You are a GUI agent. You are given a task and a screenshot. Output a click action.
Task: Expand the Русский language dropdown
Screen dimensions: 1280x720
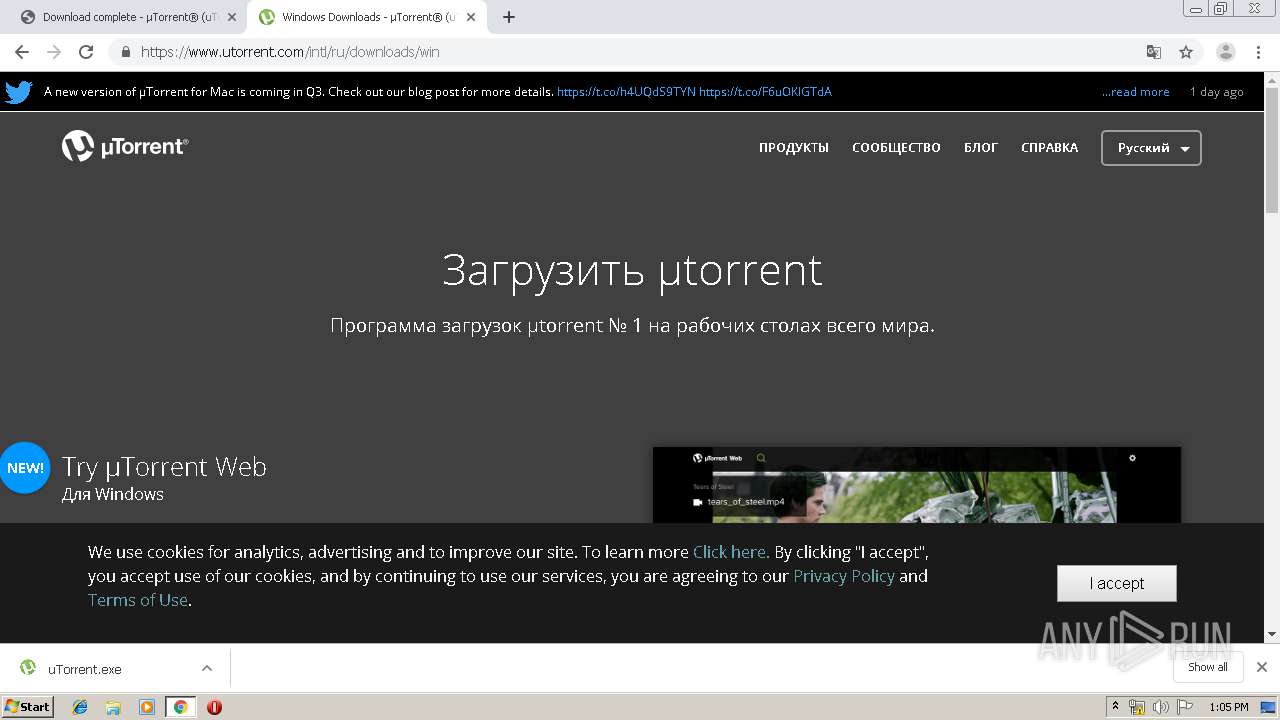pyautogui.click(x=1151, y=148)
